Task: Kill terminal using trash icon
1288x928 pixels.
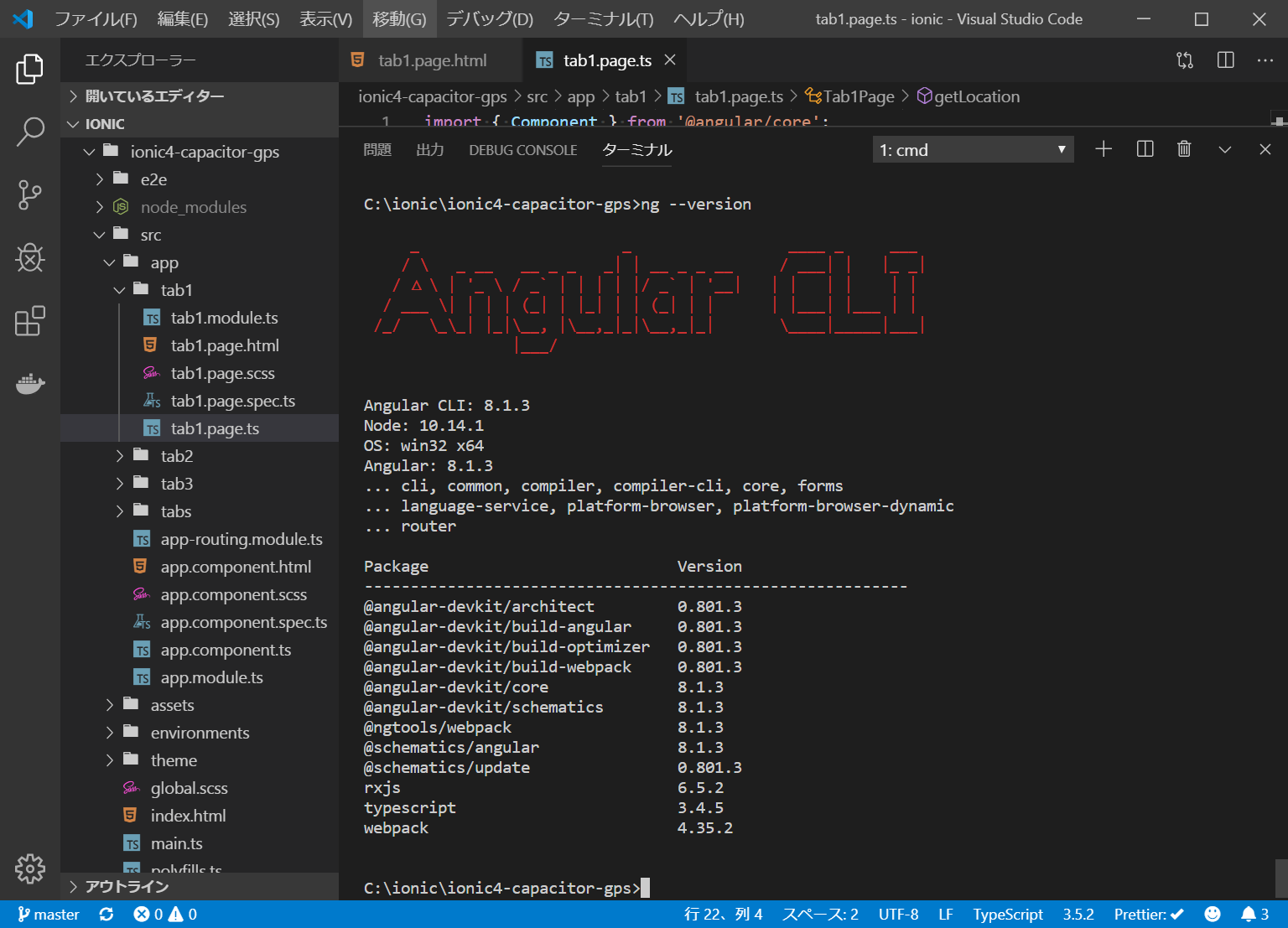Action: (x=1184, y=149)
